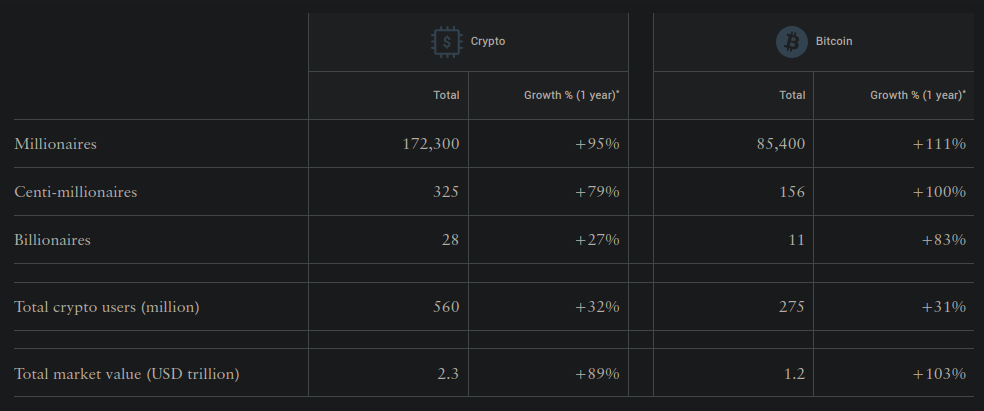Image resolution: width=984 pixels, height=411 pixels.
Task: Click the Bitcoin Total column header
Action: [792, 95]
